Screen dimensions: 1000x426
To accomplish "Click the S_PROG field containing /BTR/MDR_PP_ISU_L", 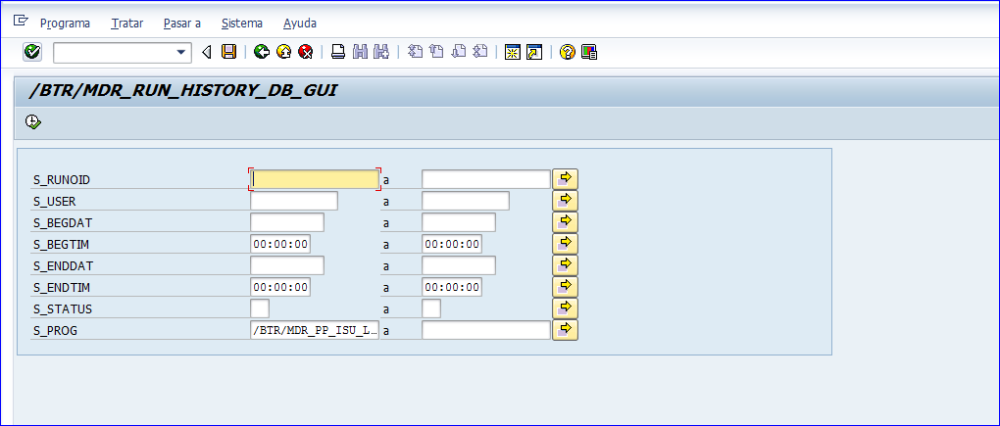I will point(314,330).
